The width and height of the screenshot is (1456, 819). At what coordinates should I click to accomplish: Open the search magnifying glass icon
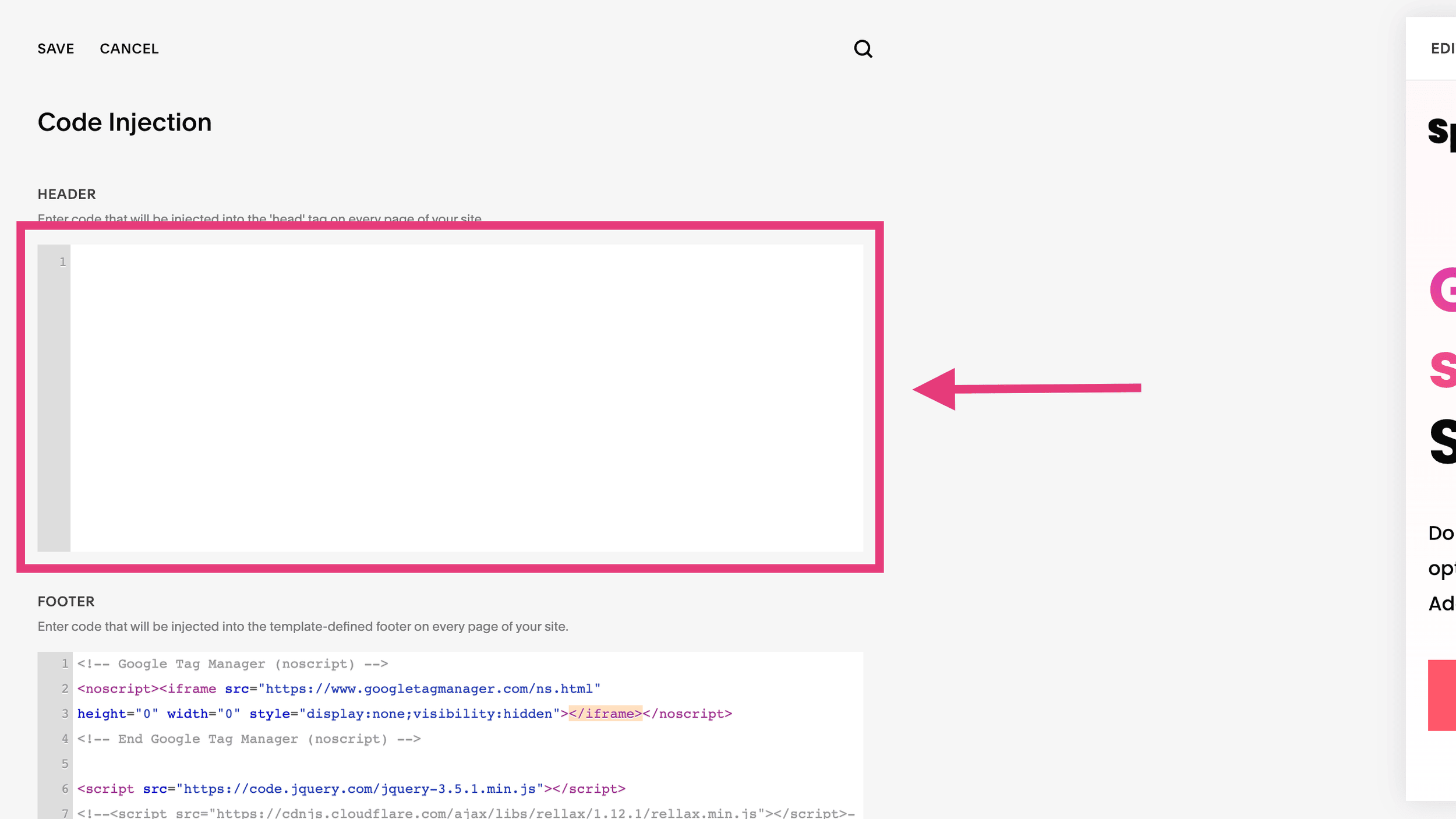click(864, 49)
